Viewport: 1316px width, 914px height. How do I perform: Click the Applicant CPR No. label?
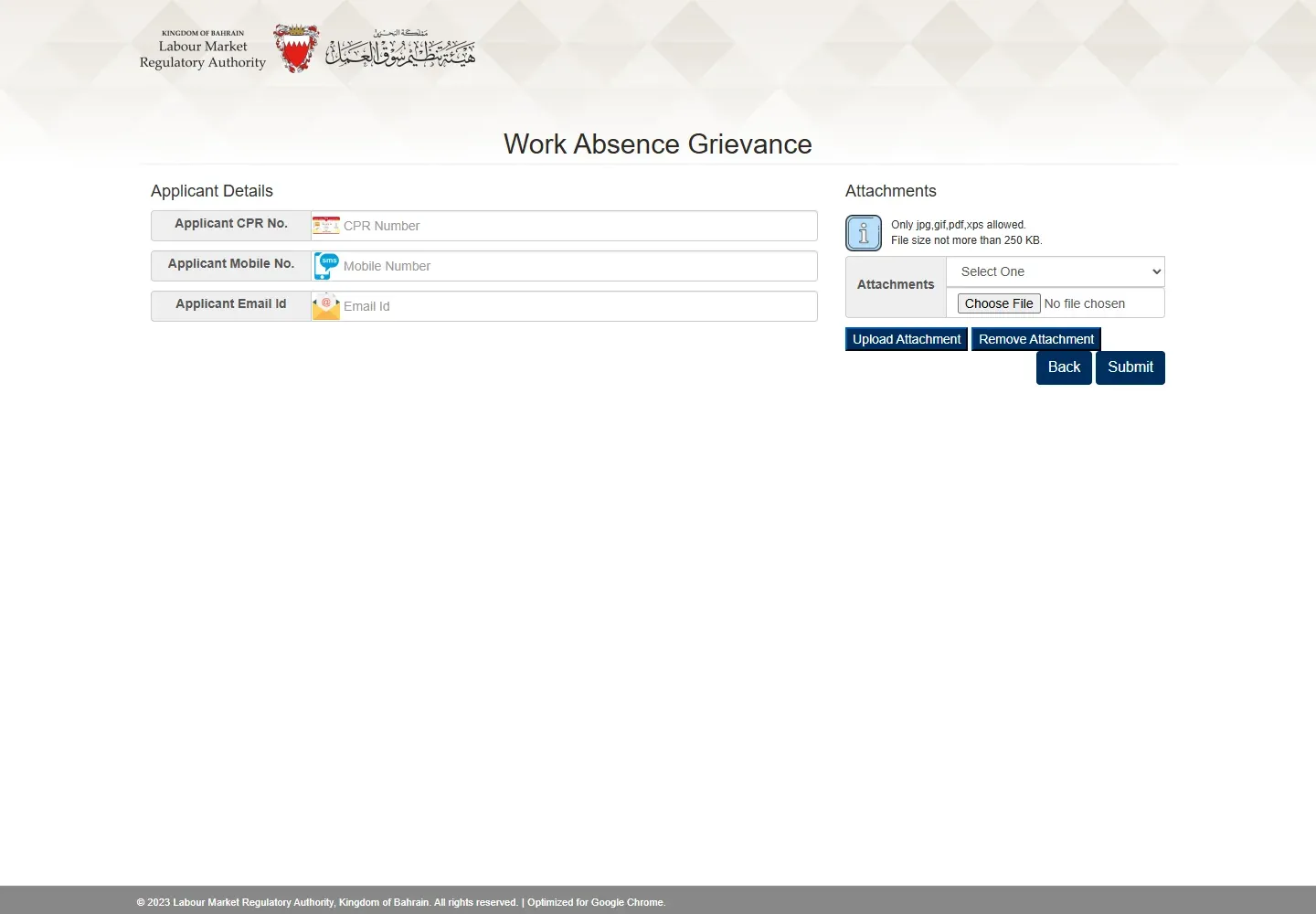[x=231, y=223]
